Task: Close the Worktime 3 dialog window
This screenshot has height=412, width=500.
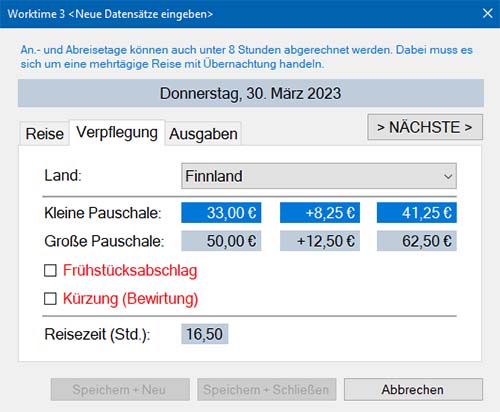Action: point(488,14)
